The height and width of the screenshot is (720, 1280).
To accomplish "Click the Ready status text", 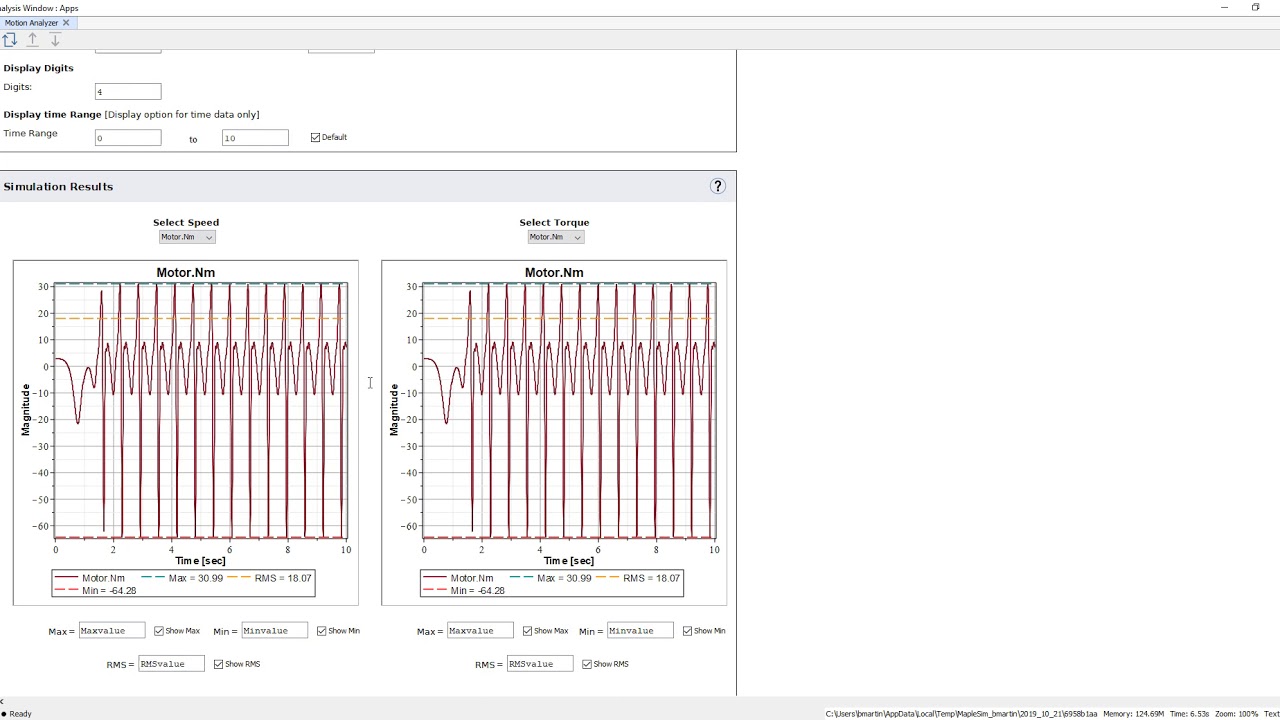I will pyautogui.click(x=20, y=714).
